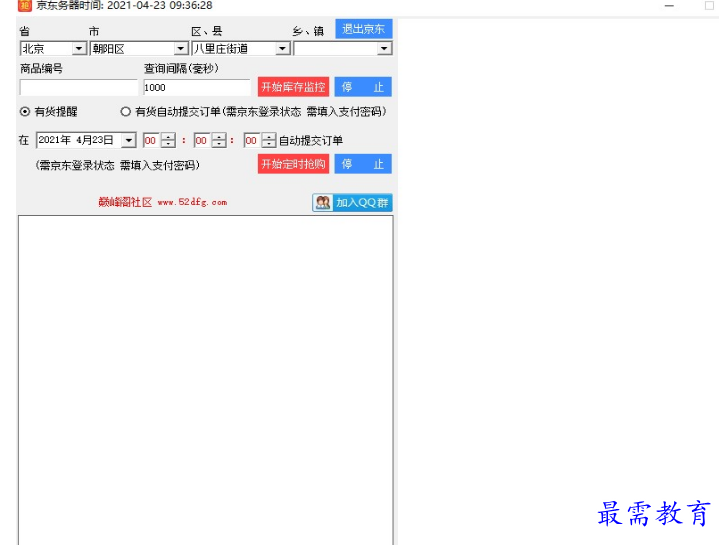
Task: Increase the minute spinner value
Action: tap(219, 137)
